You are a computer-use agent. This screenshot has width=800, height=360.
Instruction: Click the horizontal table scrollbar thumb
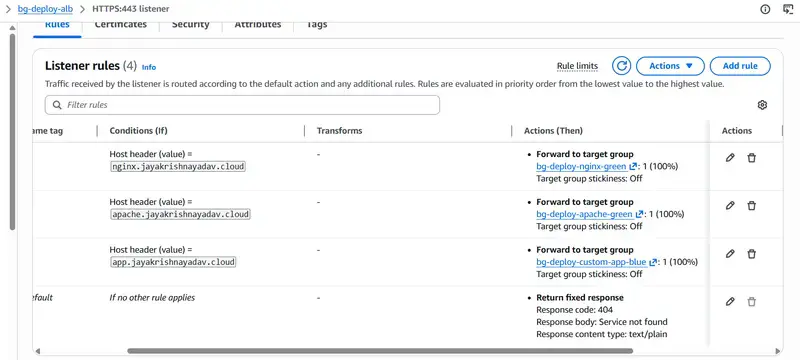[x=380, y=351]
